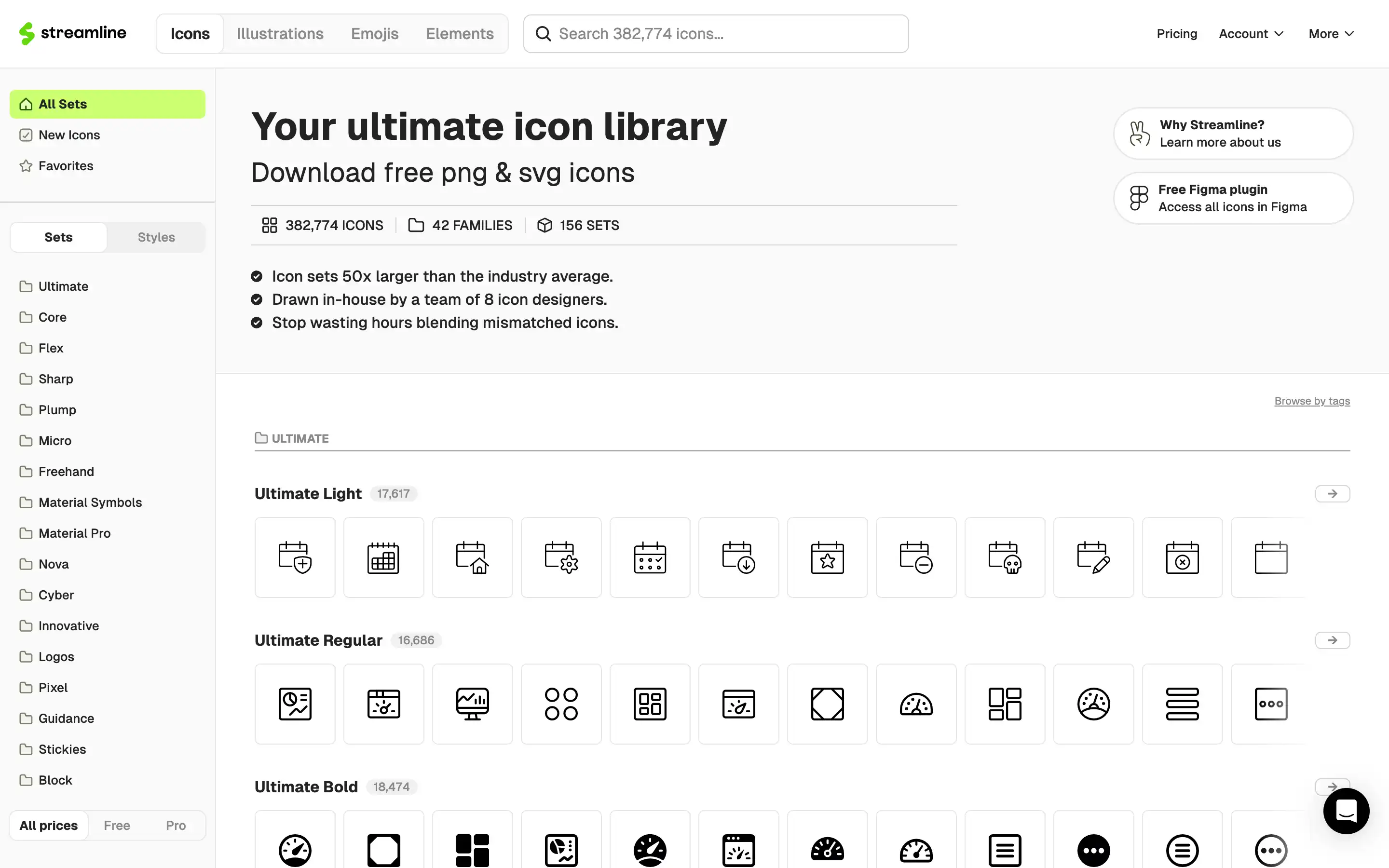Filter by Pro icons
The image size is (1389, 868).
click(176, 826)
